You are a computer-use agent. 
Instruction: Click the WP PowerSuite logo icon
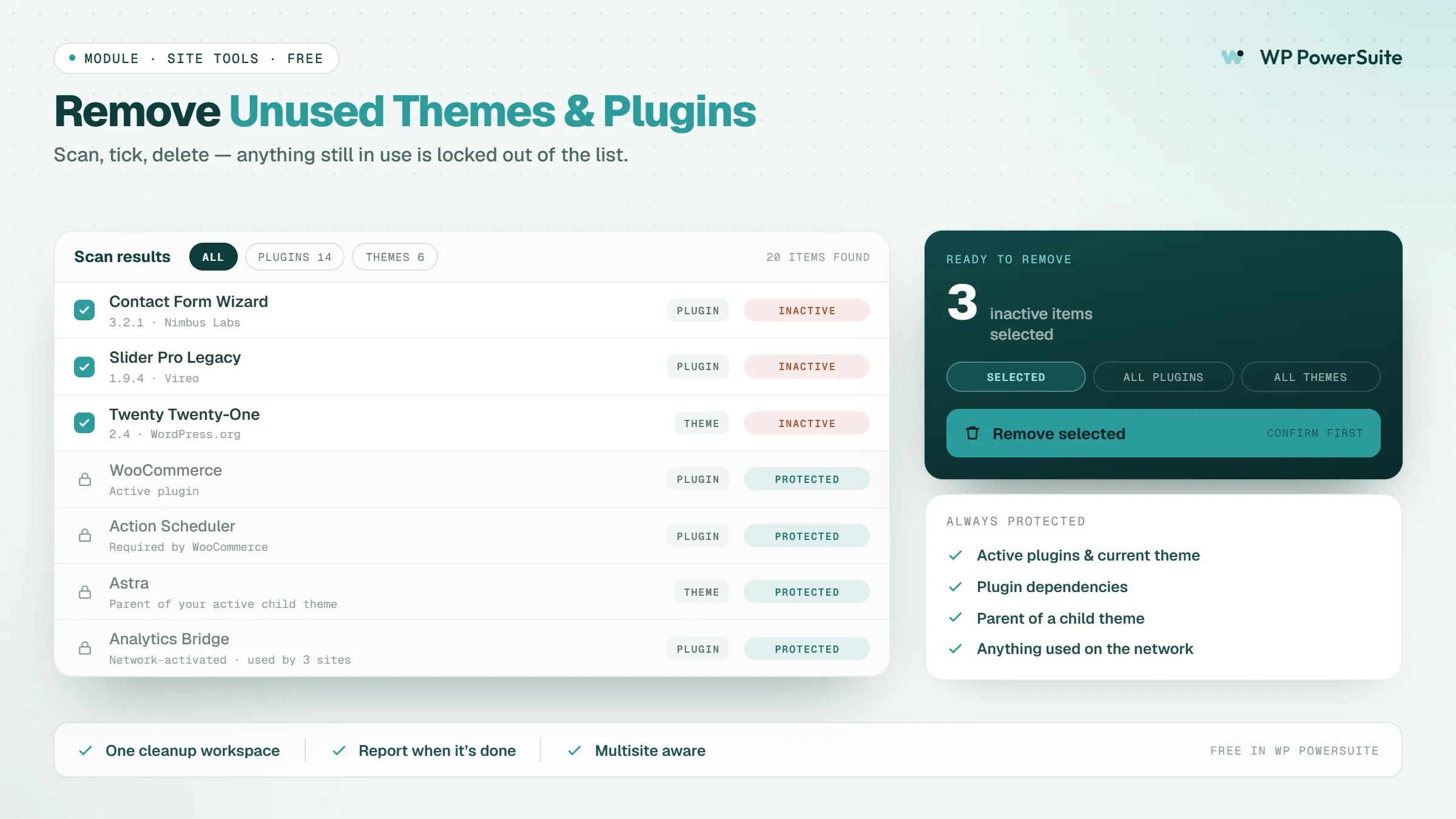click(1233, 58)
